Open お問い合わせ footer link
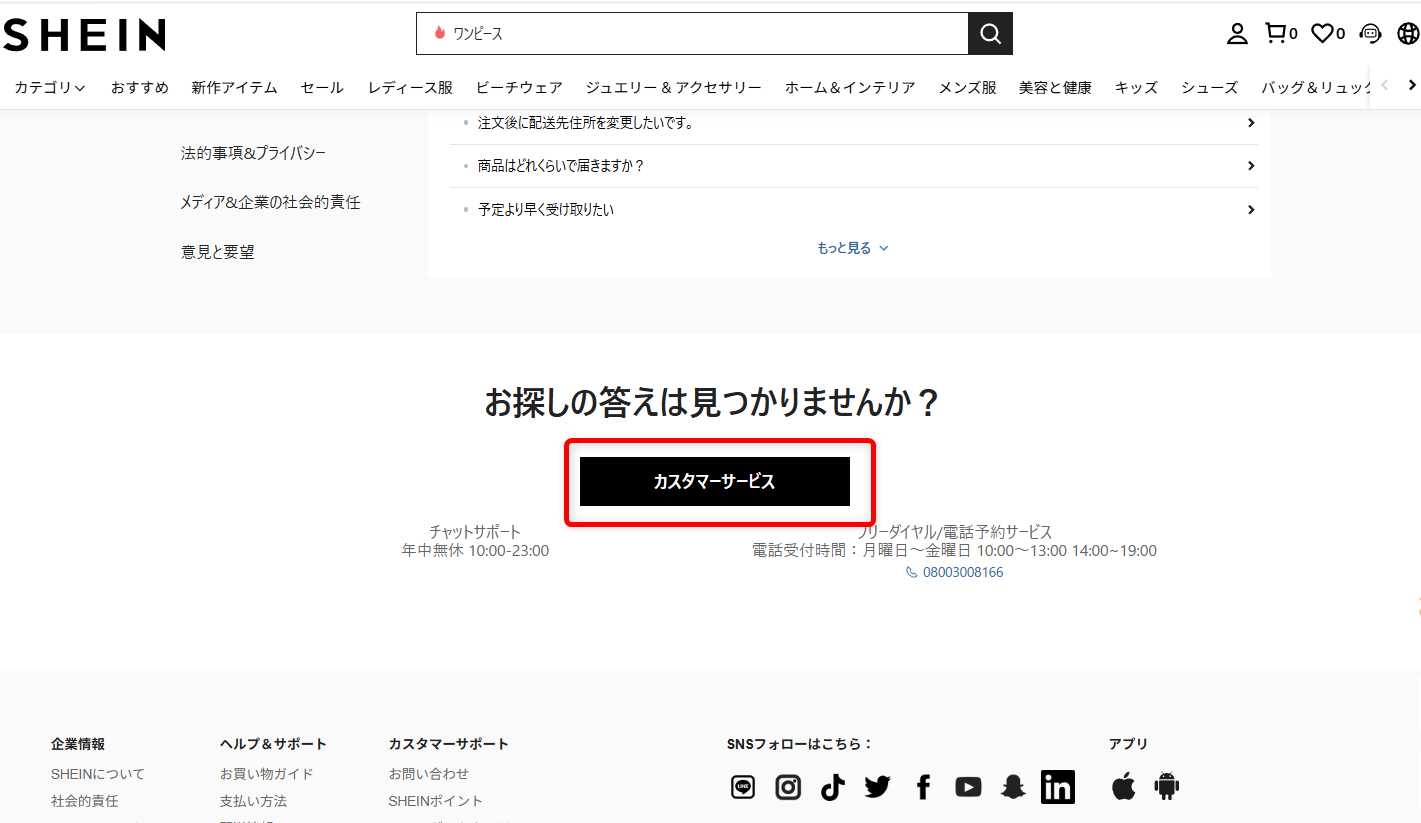1421x823 pixels. point(429,774)
